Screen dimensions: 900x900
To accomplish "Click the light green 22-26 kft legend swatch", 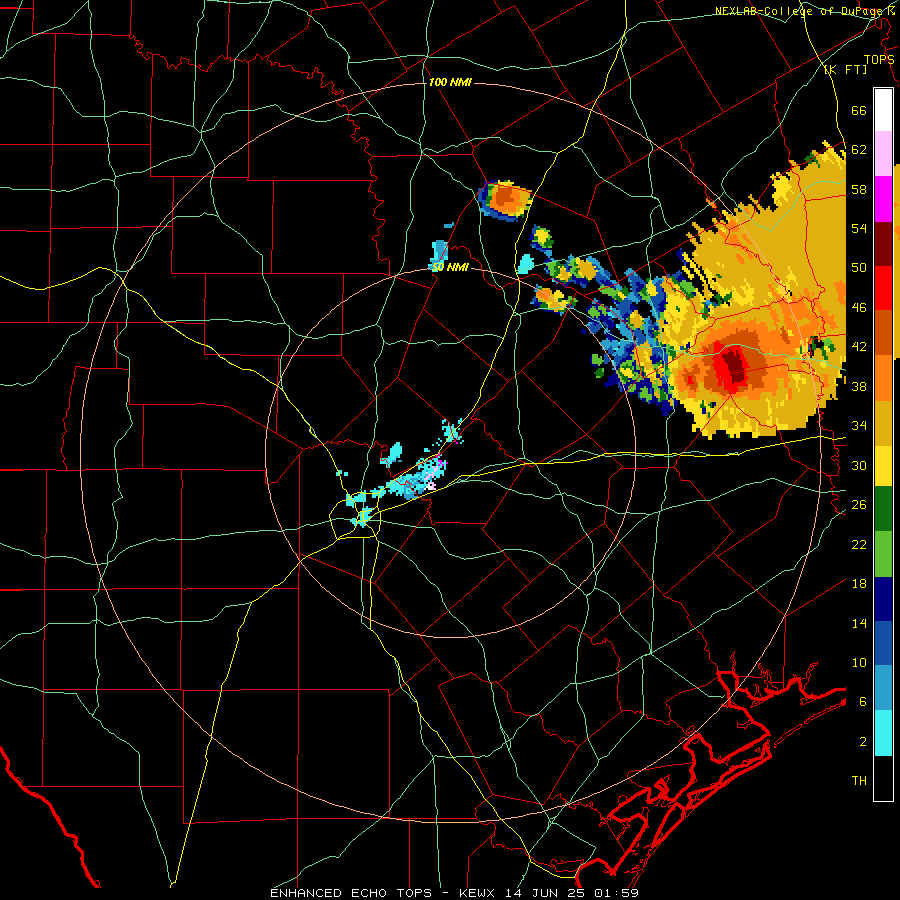I will click(883, 554).
